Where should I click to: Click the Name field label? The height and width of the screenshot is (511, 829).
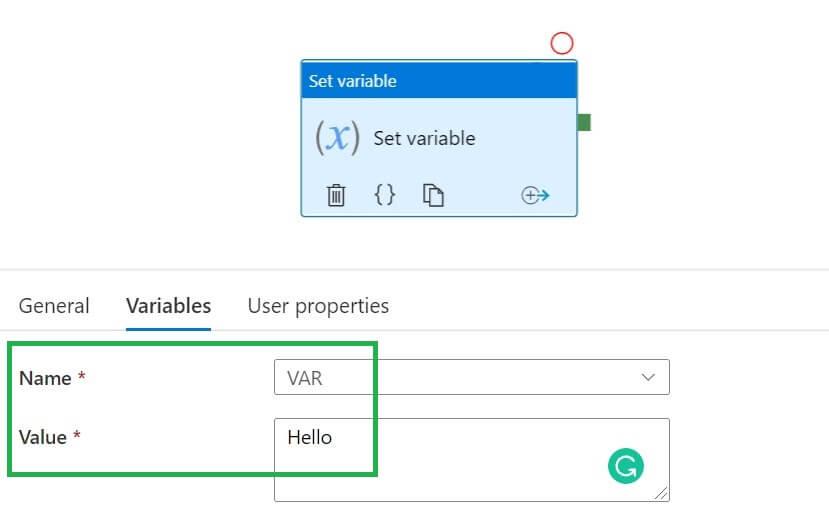click(45, 378)
